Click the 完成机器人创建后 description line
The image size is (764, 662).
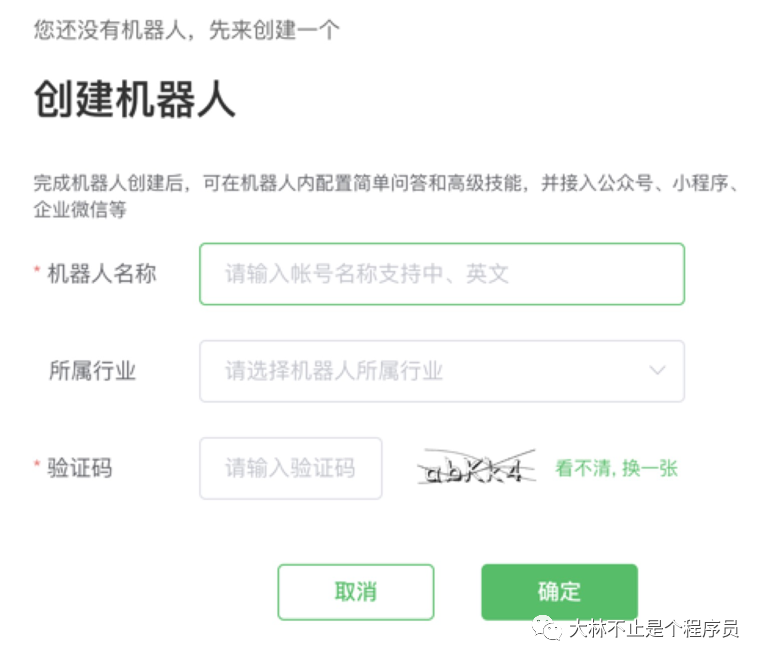coord(385,184)
